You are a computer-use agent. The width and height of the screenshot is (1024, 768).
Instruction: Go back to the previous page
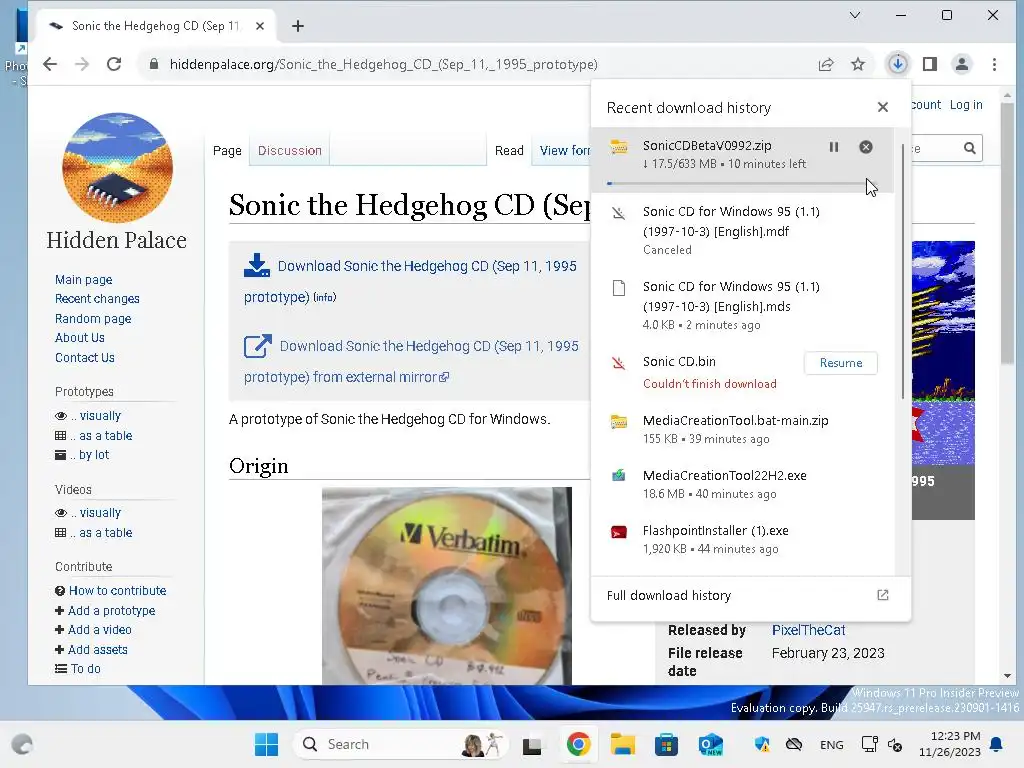50,64
